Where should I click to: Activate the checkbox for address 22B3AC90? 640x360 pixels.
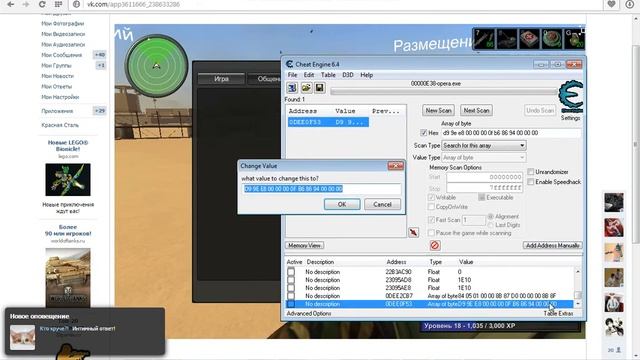pyautogui.click(x=291, y=272)
